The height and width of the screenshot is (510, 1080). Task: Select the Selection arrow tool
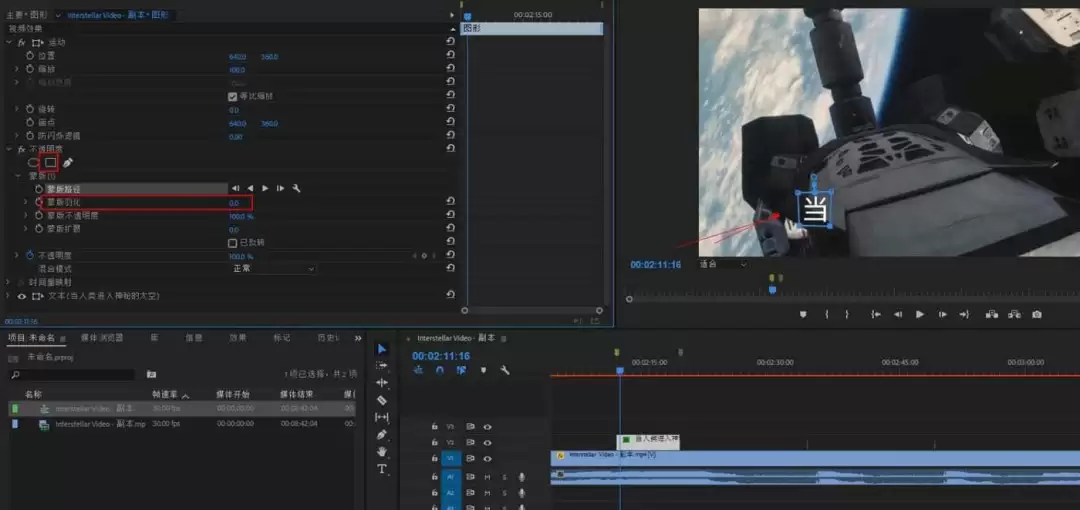(x=382, y=349)
